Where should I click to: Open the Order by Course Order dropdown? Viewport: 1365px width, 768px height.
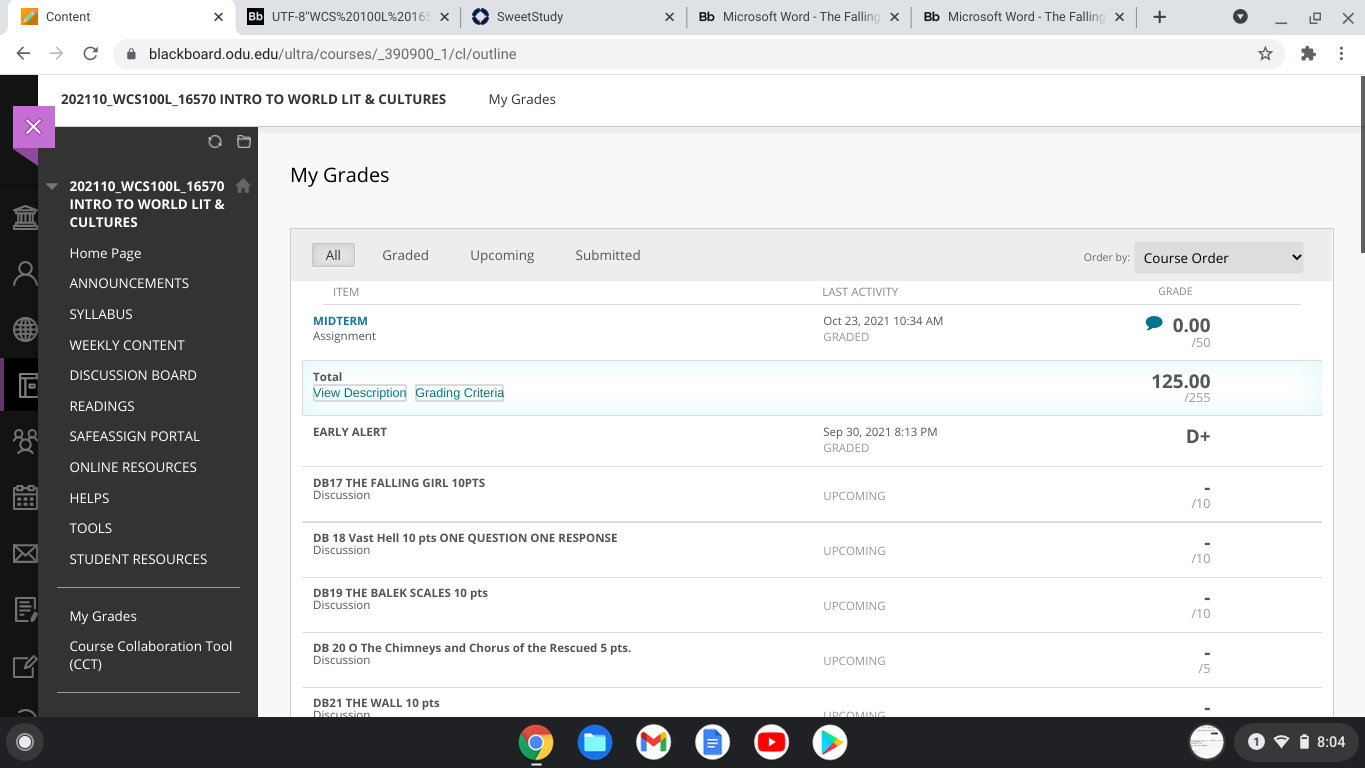click(1219, 258)
